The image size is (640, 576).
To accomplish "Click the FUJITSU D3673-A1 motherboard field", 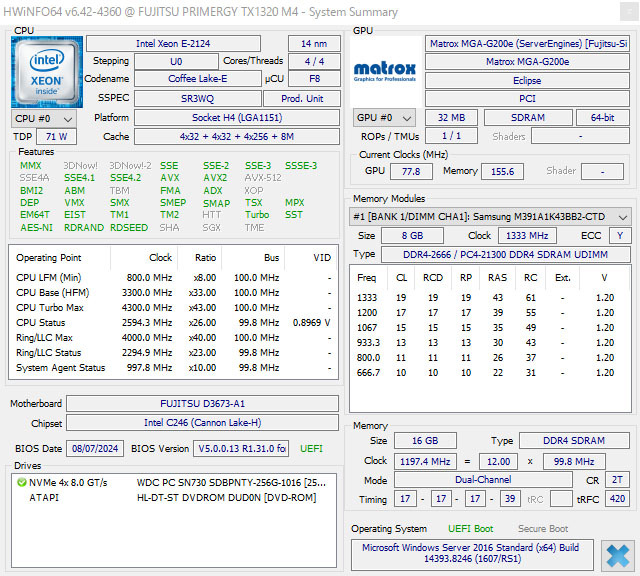I will click(202, 404).
